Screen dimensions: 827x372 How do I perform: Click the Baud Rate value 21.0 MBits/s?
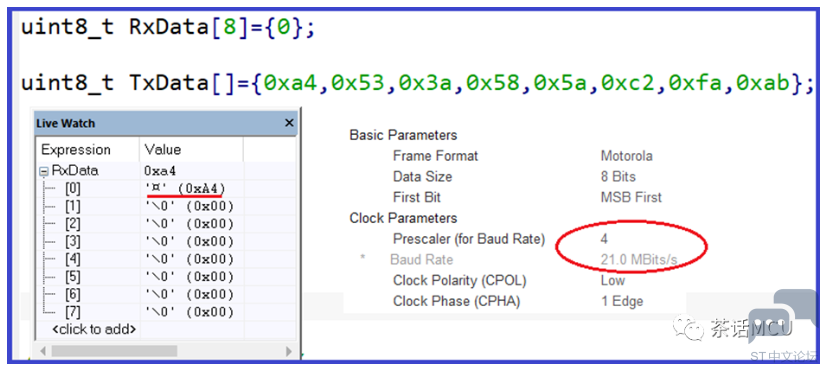[639, 260]
